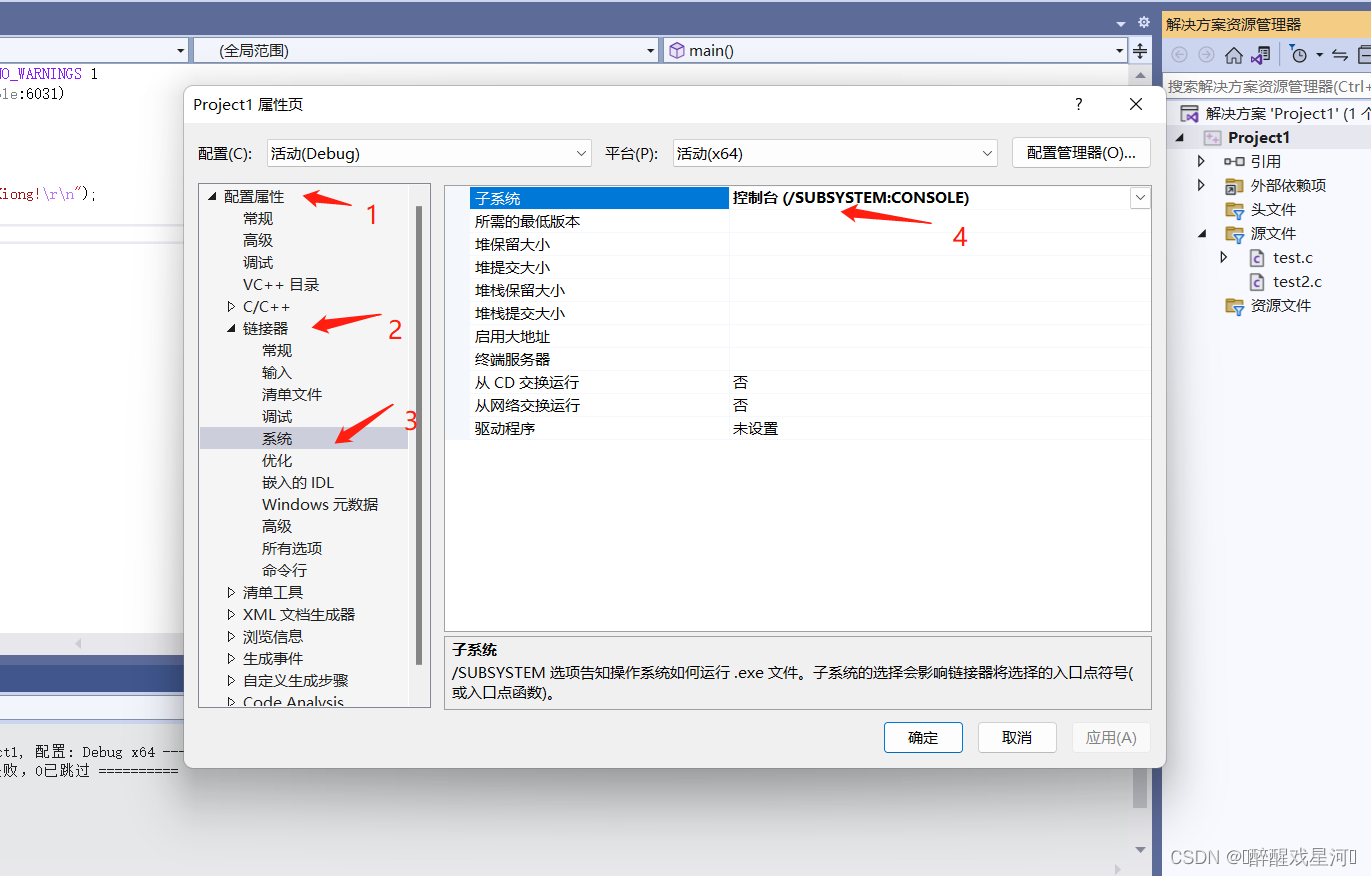Click the Pending Changes Filter clock icon

pos(1301,54)
